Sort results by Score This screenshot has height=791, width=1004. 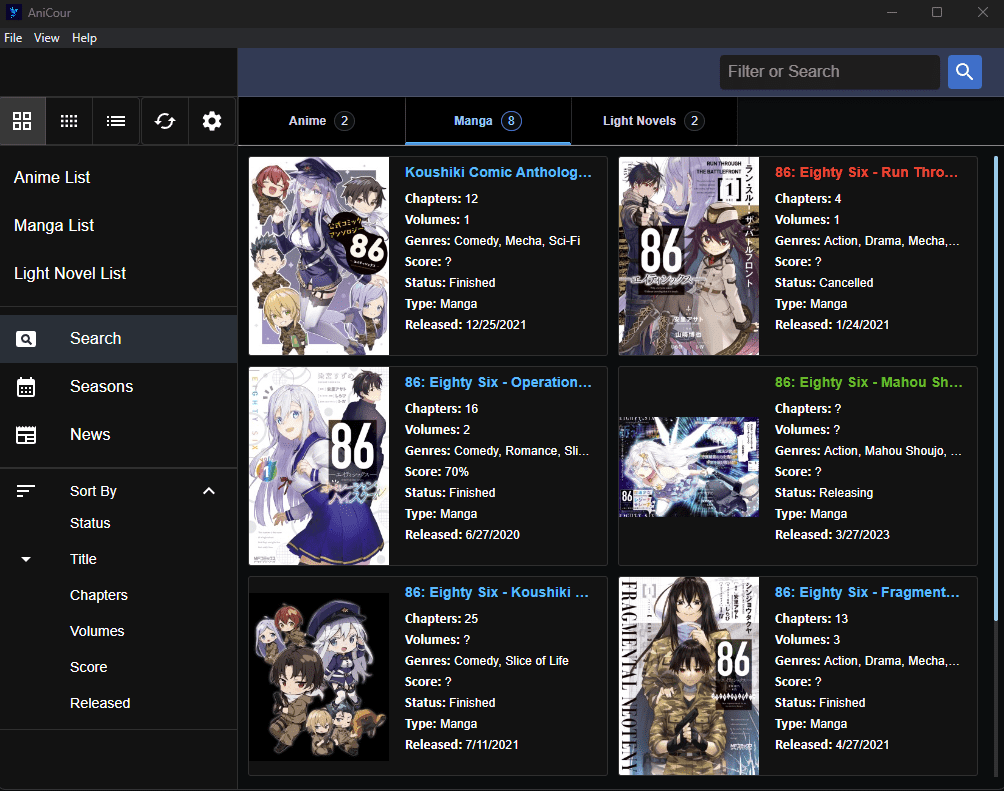tap(88, 667)
